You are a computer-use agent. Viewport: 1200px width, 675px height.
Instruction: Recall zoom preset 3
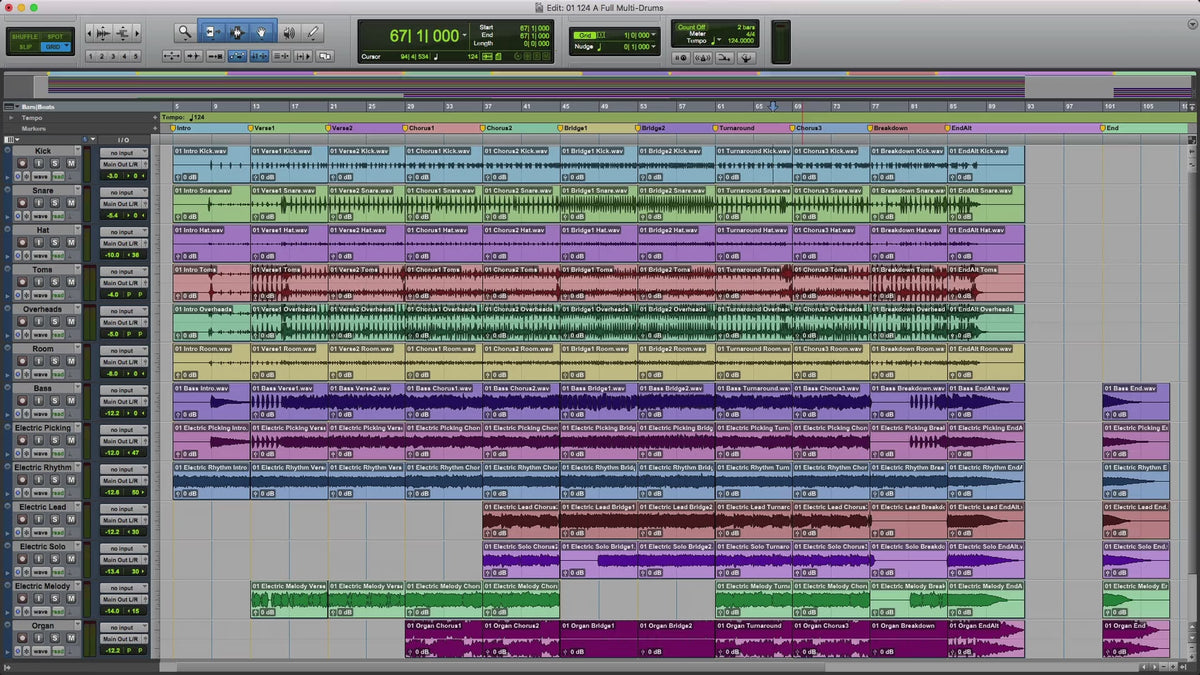113,57
